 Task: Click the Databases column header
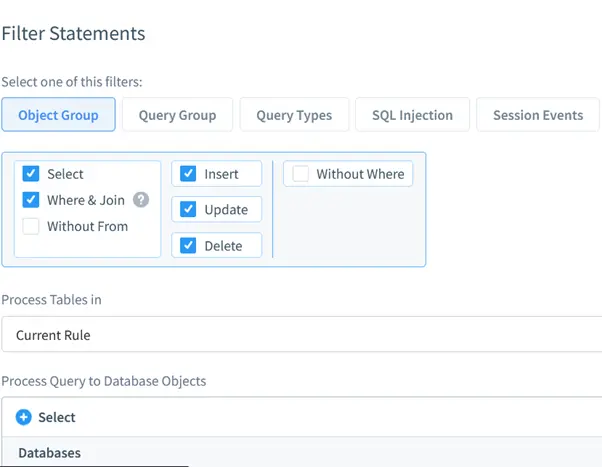coord(49,453)
